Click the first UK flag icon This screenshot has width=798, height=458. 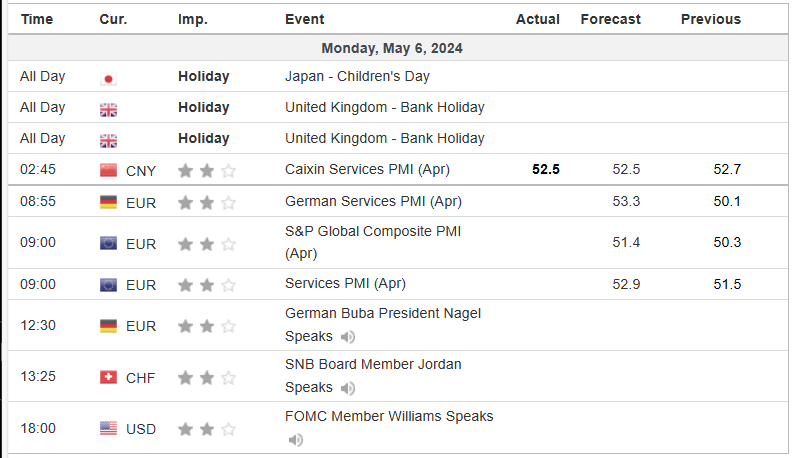point(108,108)
